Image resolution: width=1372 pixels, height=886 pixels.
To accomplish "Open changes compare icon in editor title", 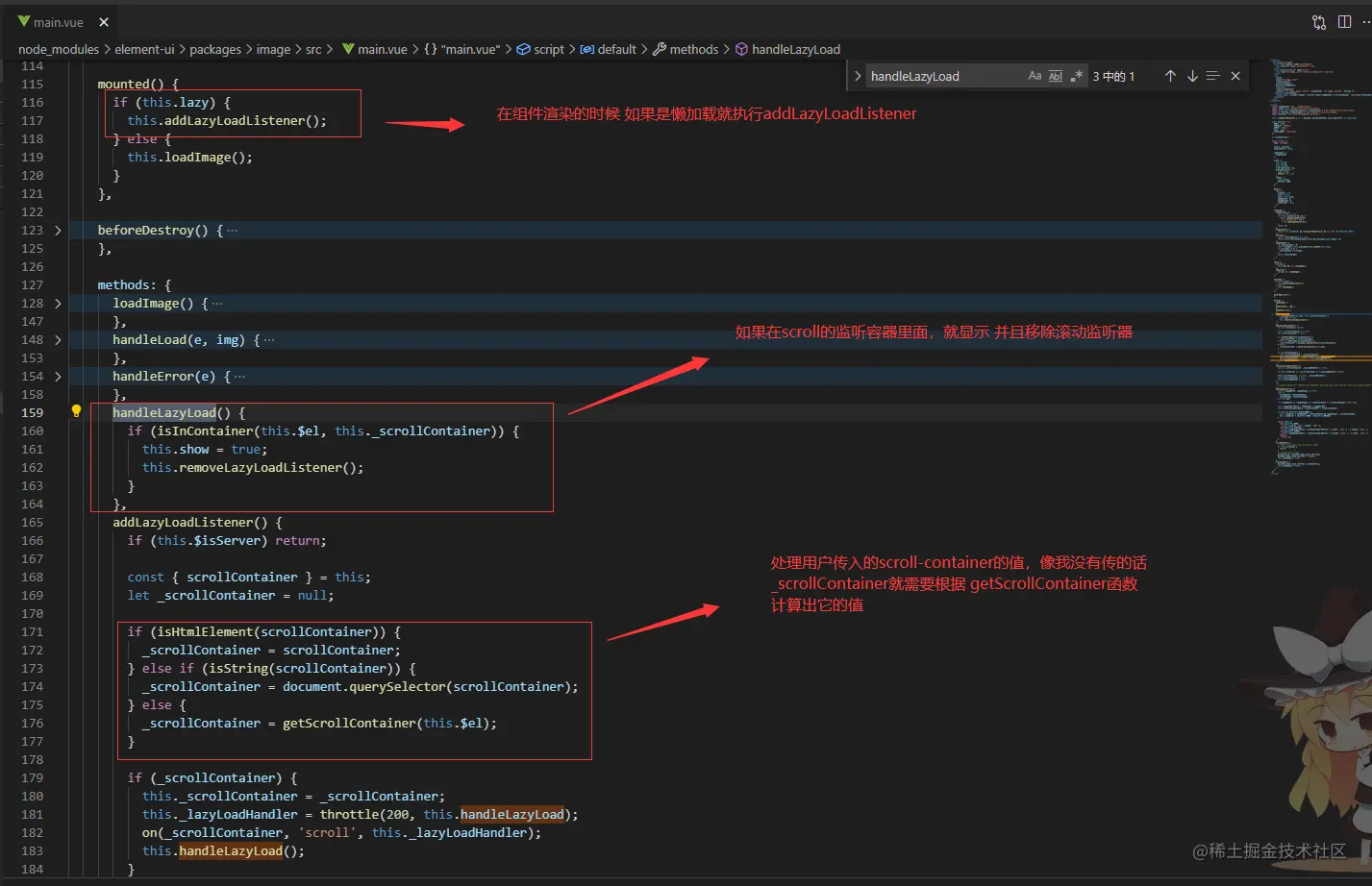I will pos(1319,22).
